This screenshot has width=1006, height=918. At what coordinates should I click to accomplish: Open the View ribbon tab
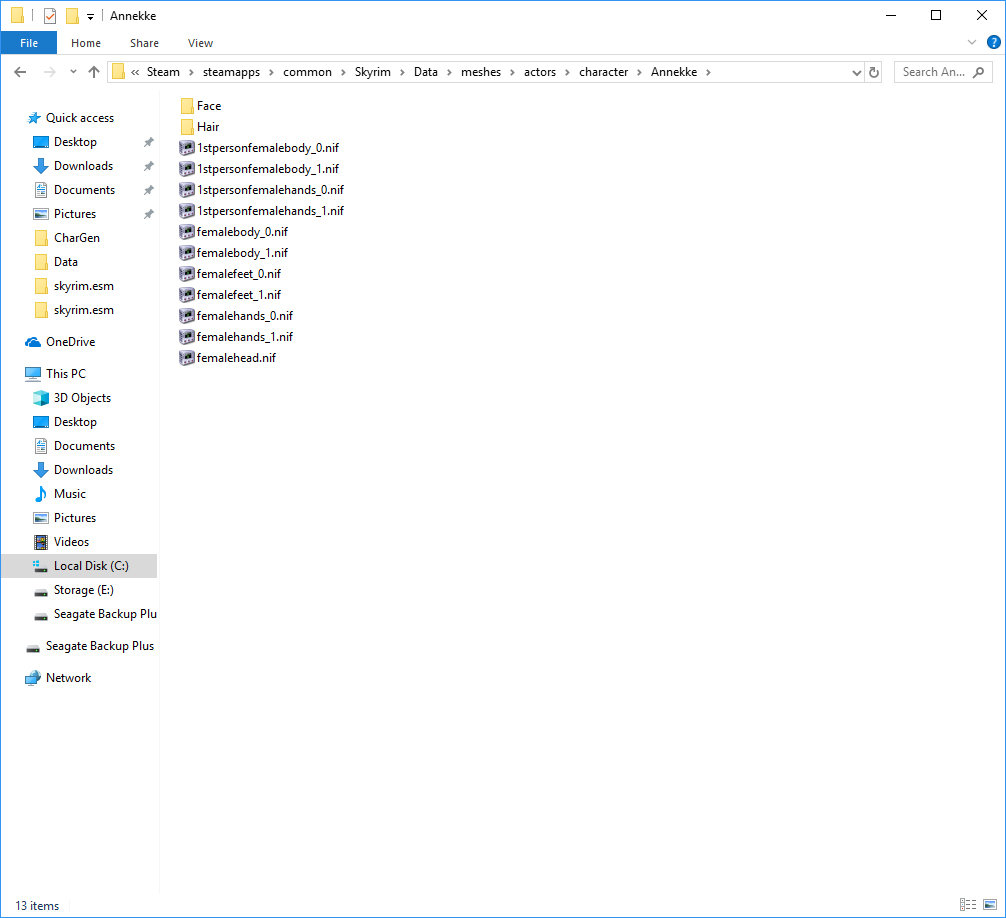pos(200,43)
